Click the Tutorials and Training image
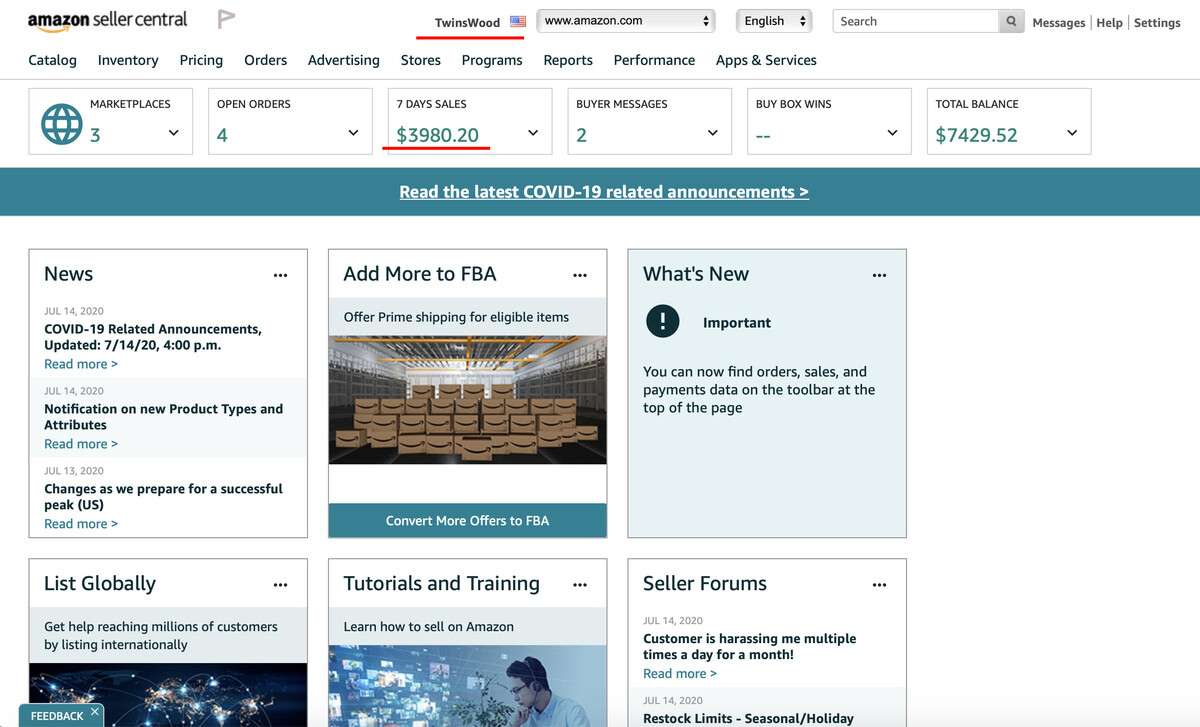 [x=467, y=686]
